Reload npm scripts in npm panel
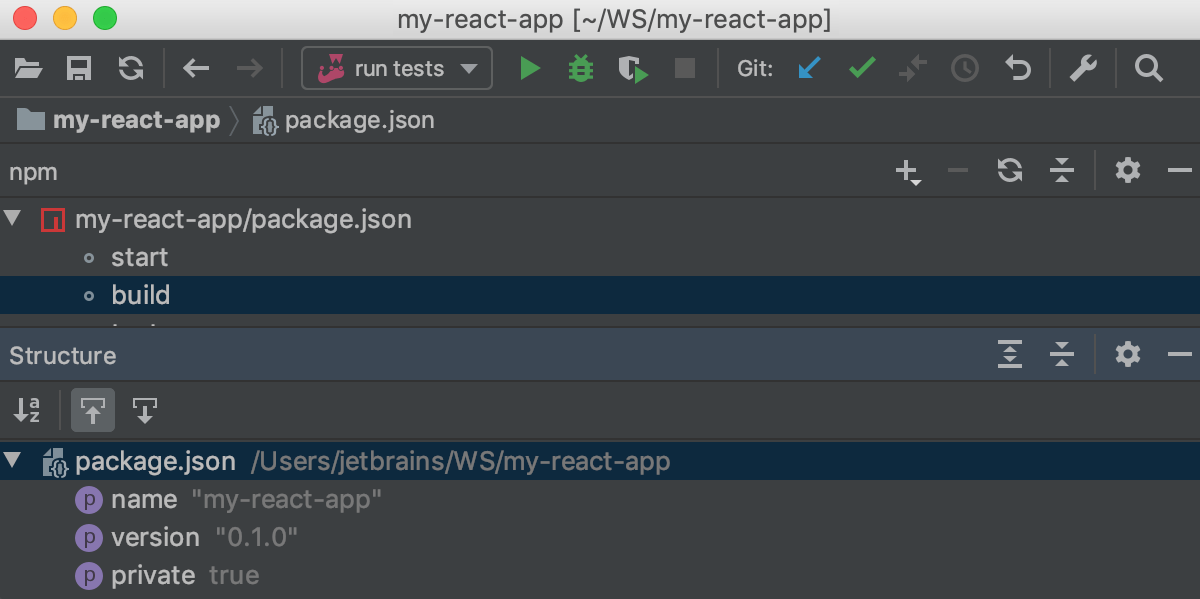 tap(1010, 172)
